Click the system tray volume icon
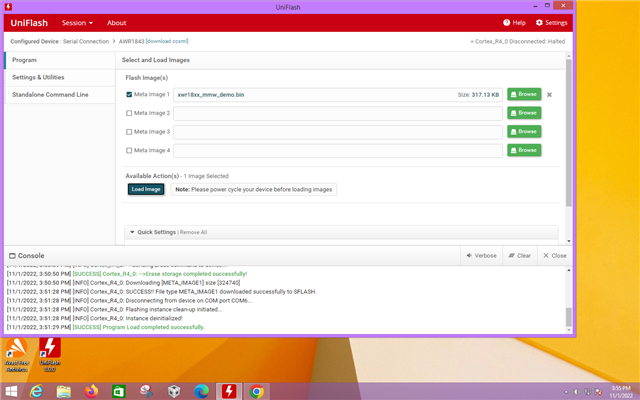Screen dimensions: 640x400 pos(577,392)
